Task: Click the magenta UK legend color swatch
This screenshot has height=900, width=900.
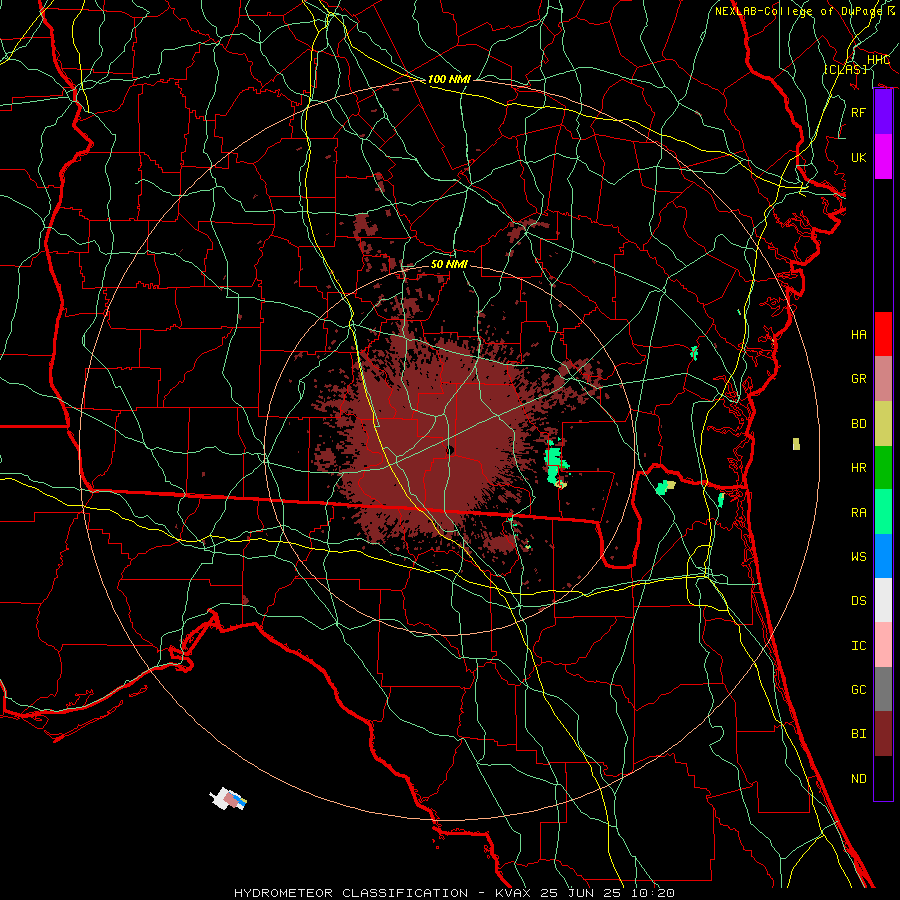Action: pos(883,157)
